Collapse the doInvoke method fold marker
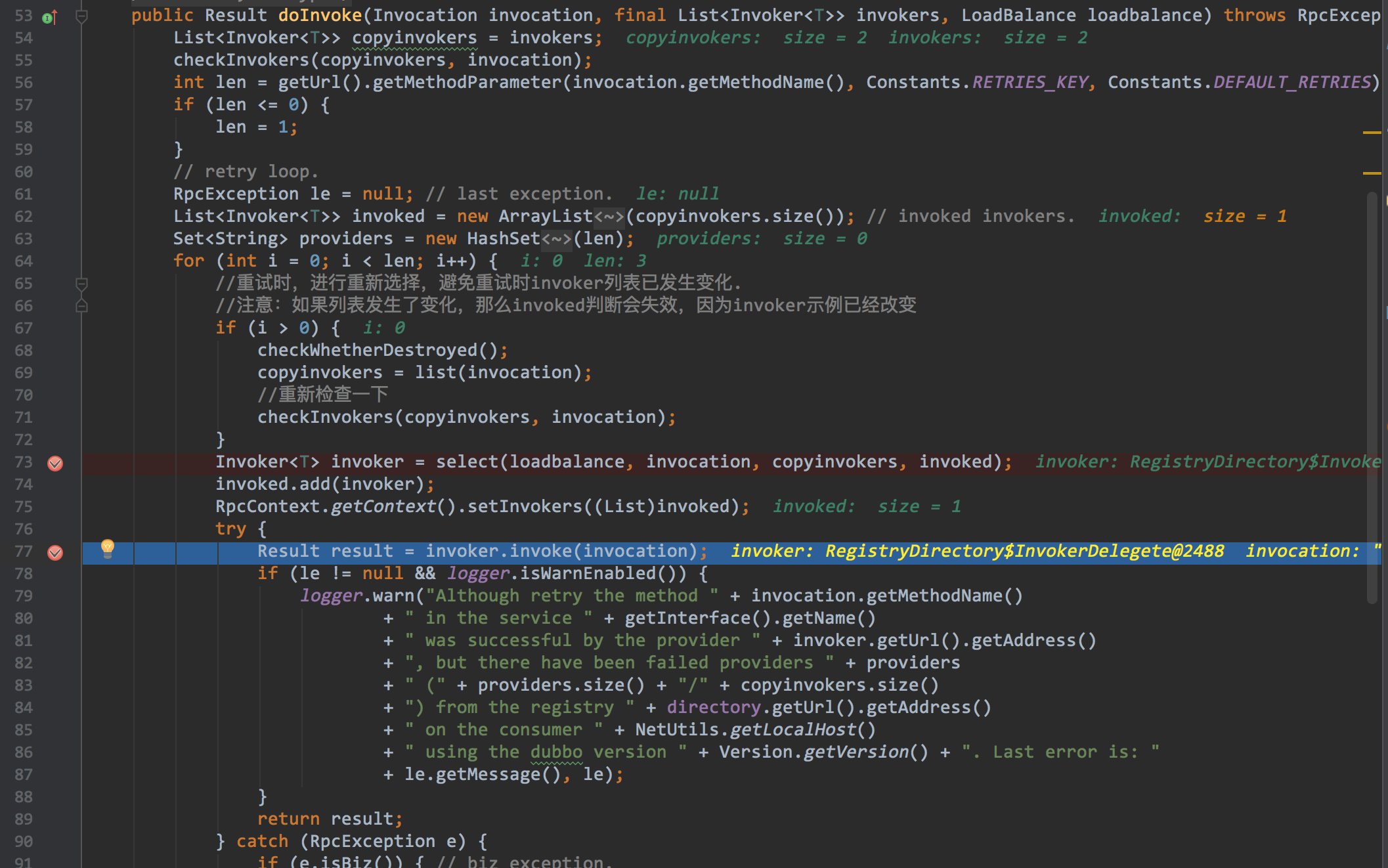Image resolution: width=1388 pixels, height=868 pixels. 82,17
